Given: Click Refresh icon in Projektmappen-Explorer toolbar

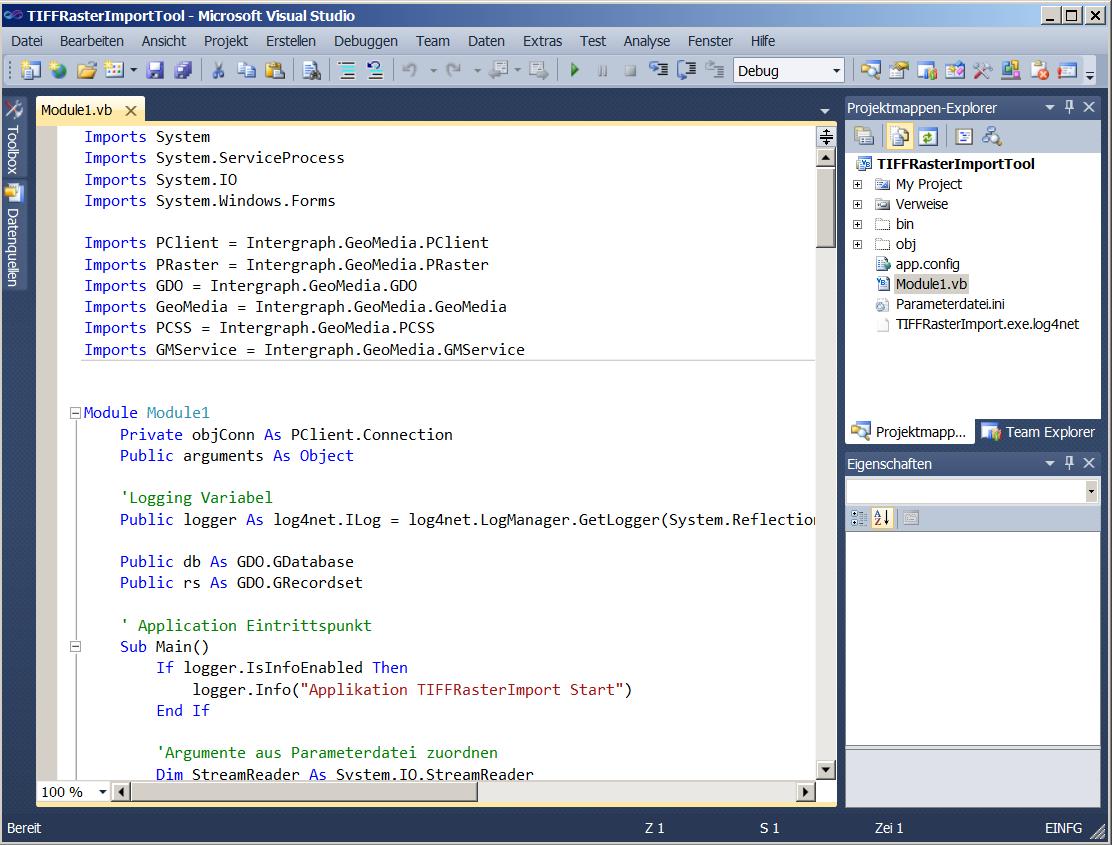Looking at the screenshot, I should (x=928, y=136).
